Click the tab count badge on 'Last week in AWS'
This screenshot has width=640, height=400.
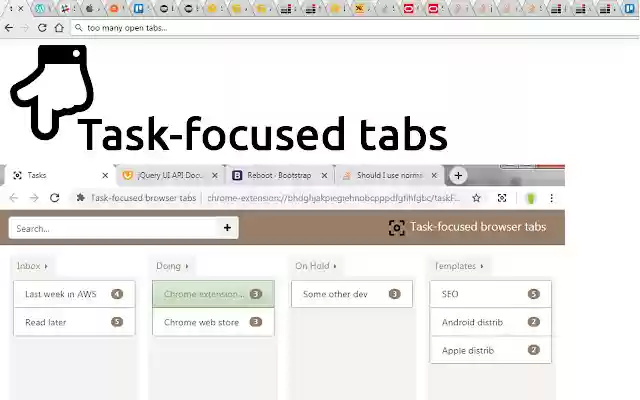click(117, 294)
